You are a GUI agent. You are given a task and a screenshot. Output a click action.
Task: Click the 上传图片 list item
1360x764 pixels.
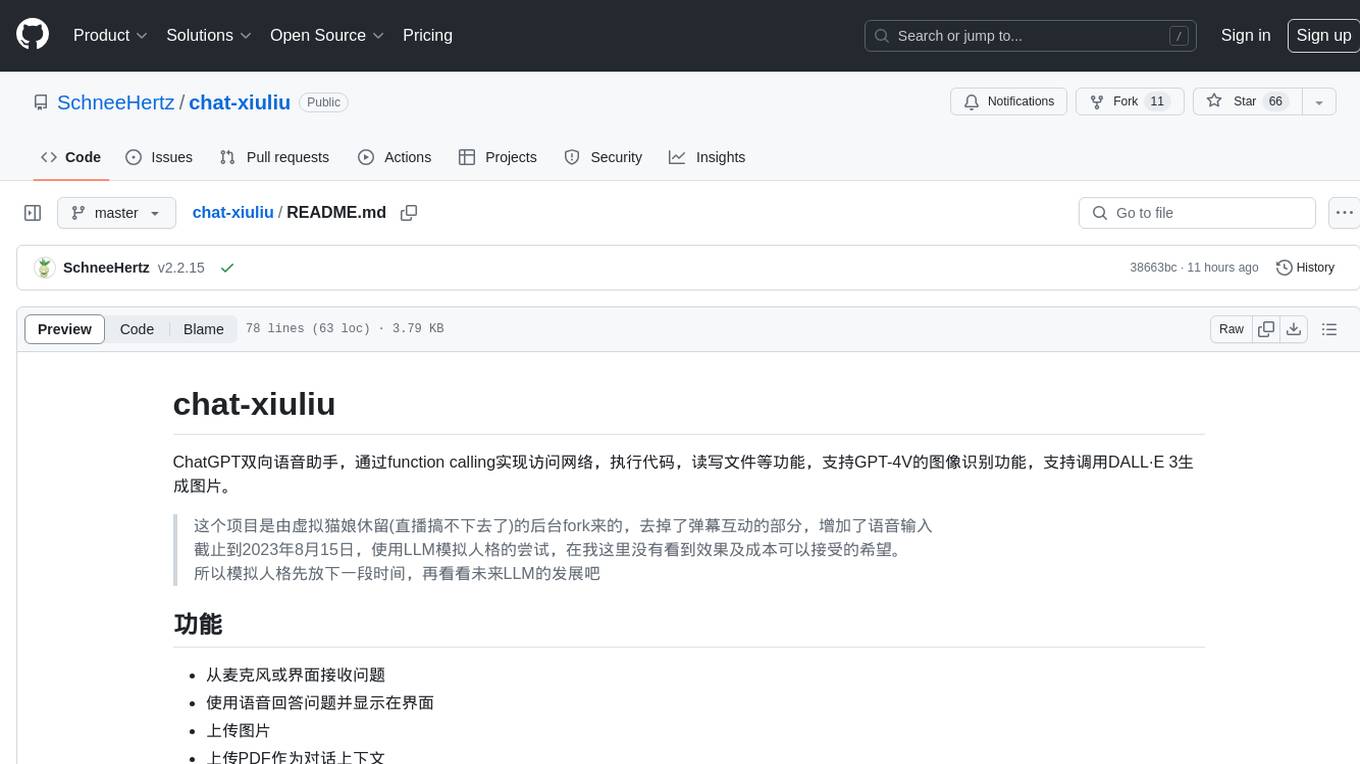(x=238, y=731)
